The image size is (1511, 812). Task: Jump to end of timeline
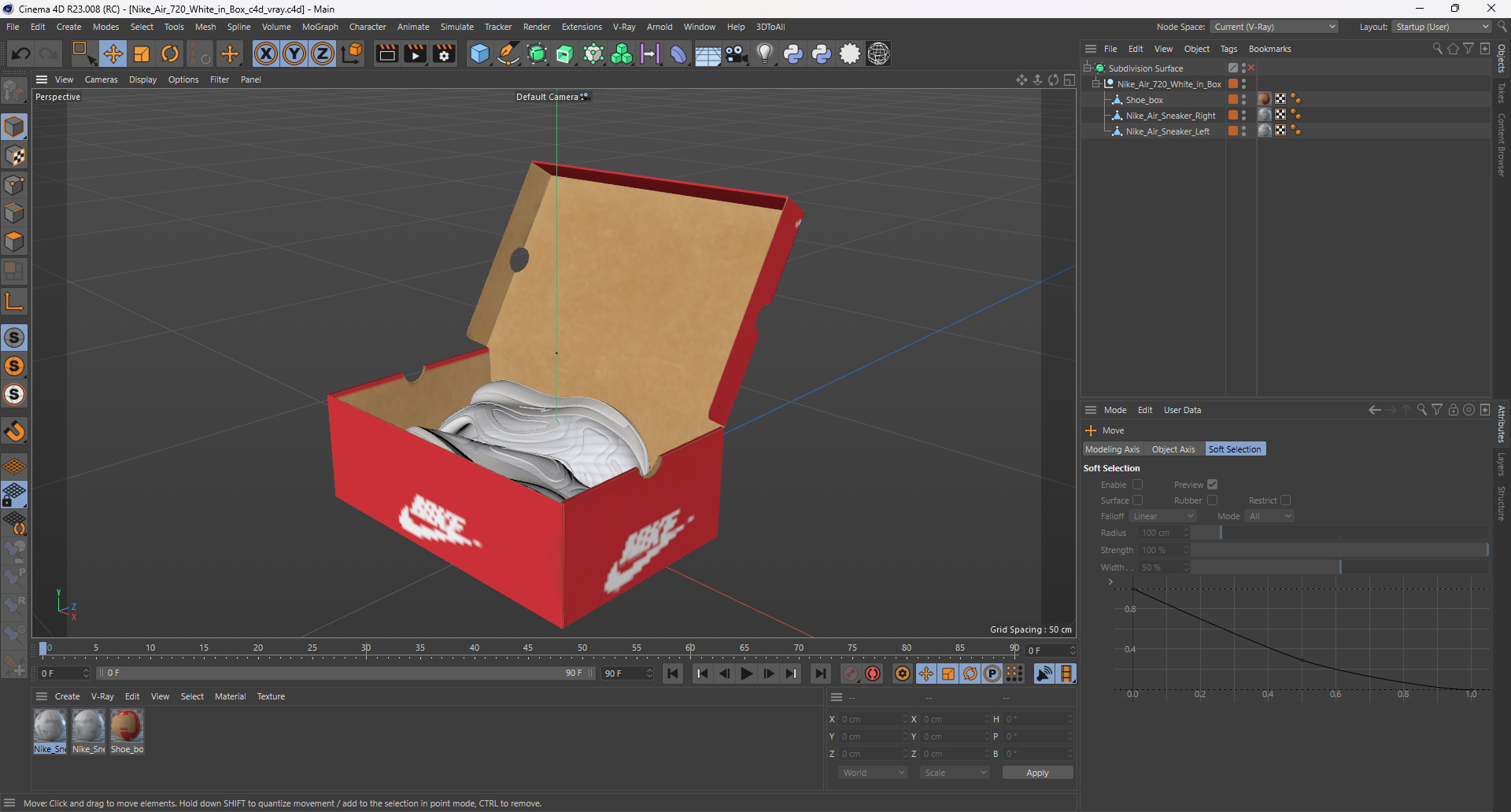click(x=820, y=674)
